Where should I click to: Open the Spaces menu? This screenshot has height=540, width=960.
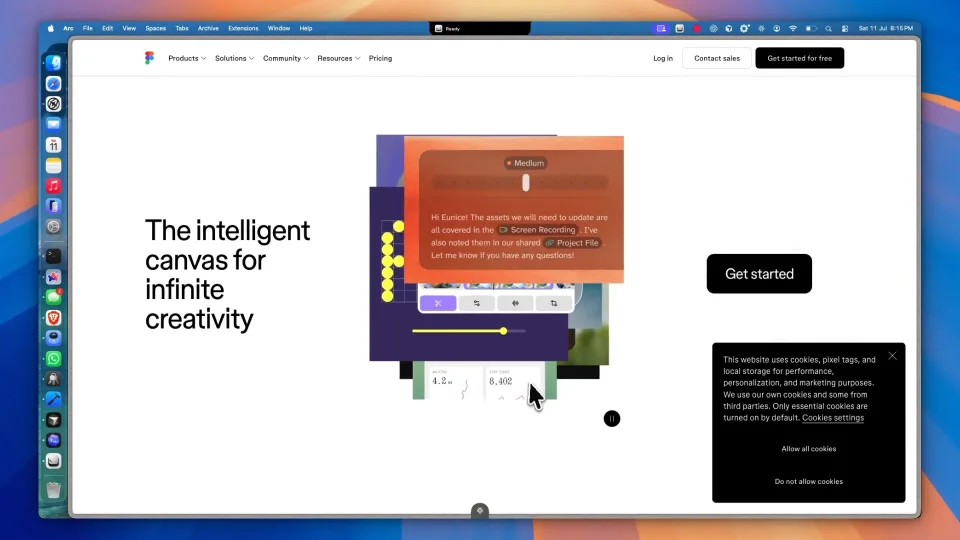tap(156, 28)
